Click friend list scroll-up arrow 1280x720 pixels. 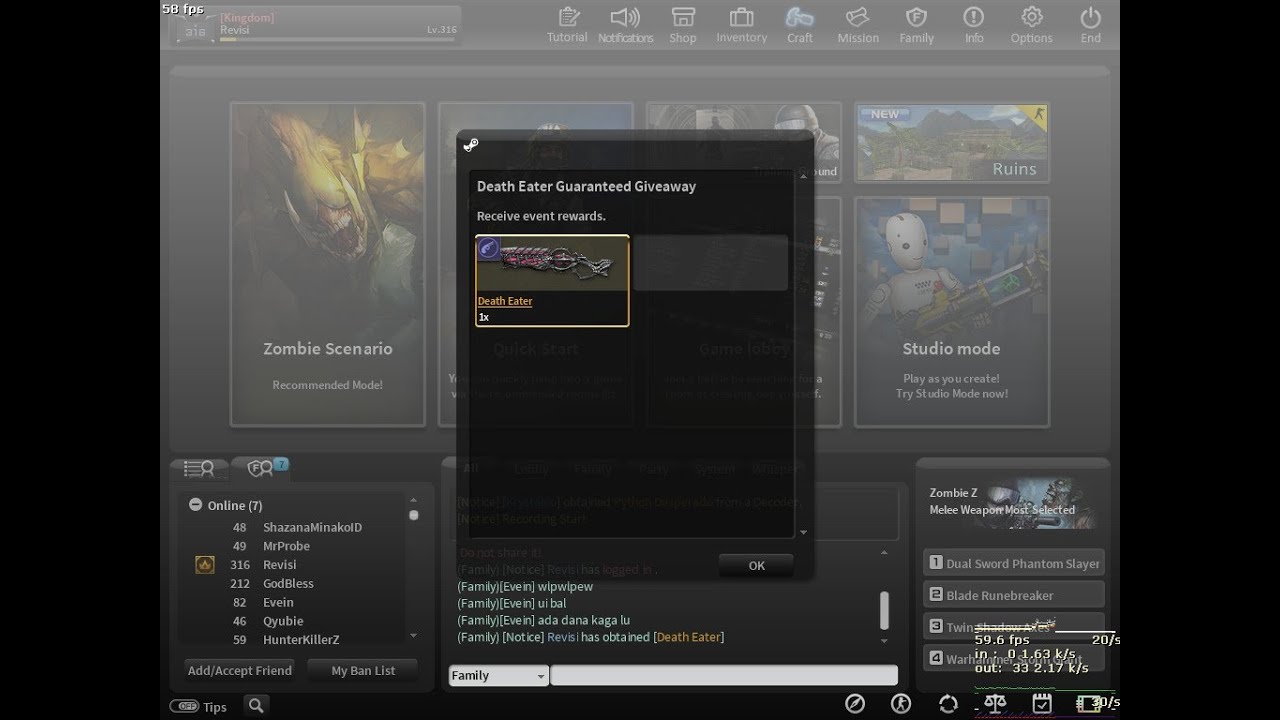(413, 500)
